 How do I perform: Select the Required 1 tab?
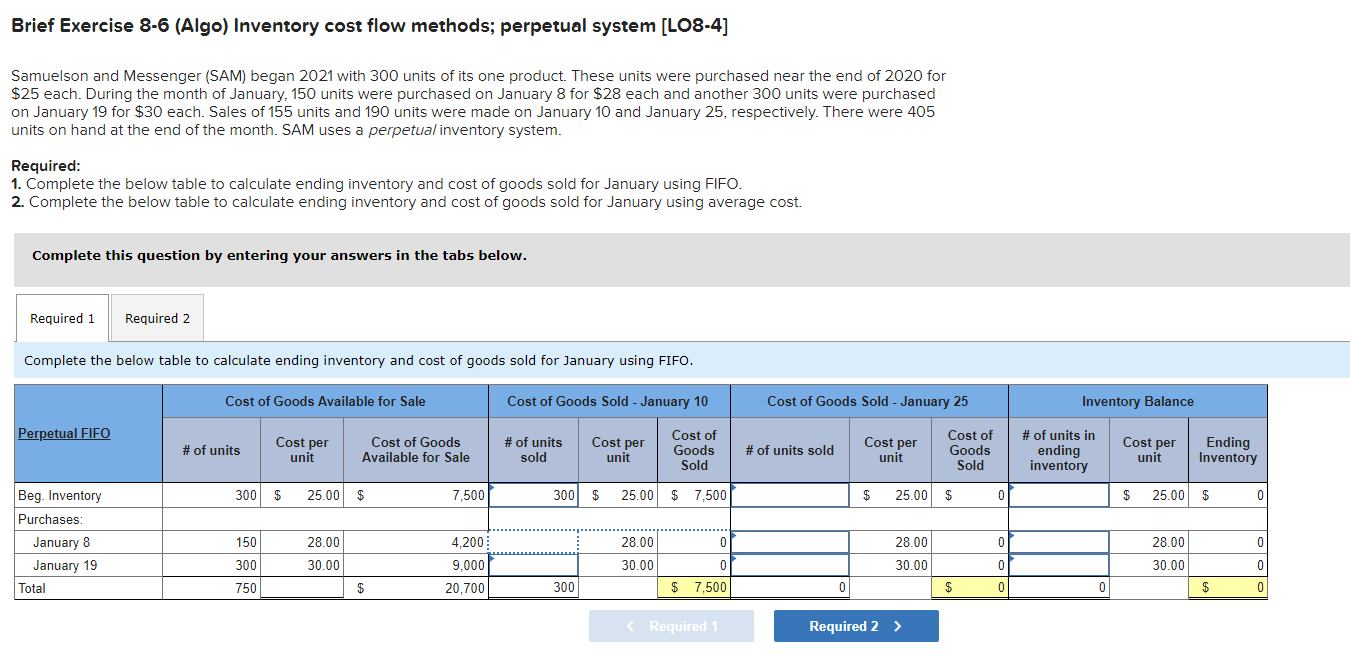61,317
